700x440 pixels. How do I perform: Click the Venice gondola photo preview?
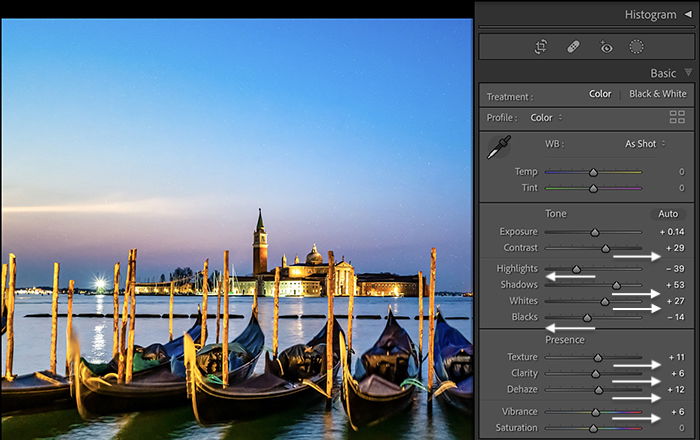237,229
